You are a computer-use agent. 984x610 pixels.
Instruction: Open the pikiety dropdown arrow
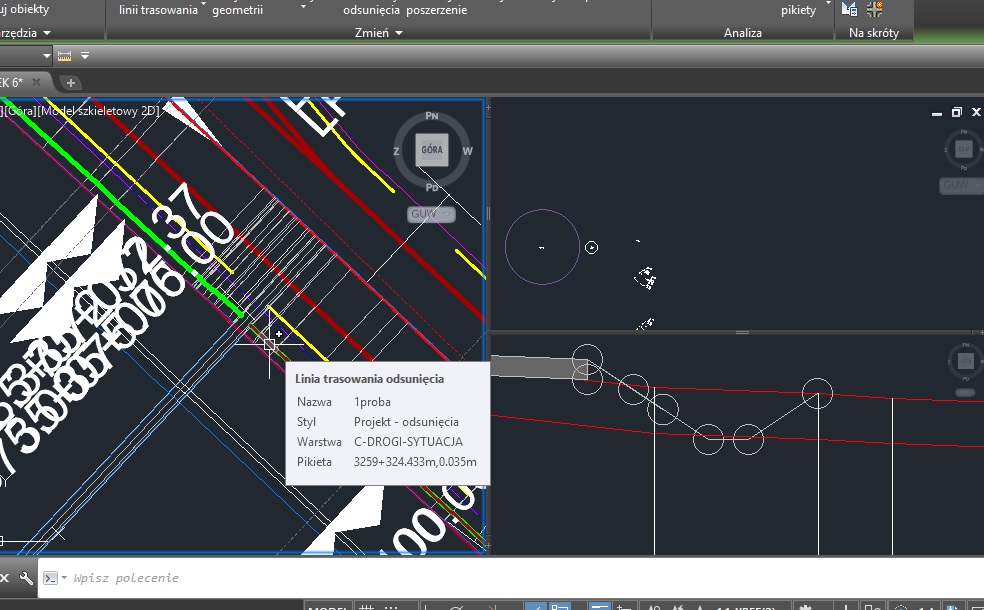828,4
